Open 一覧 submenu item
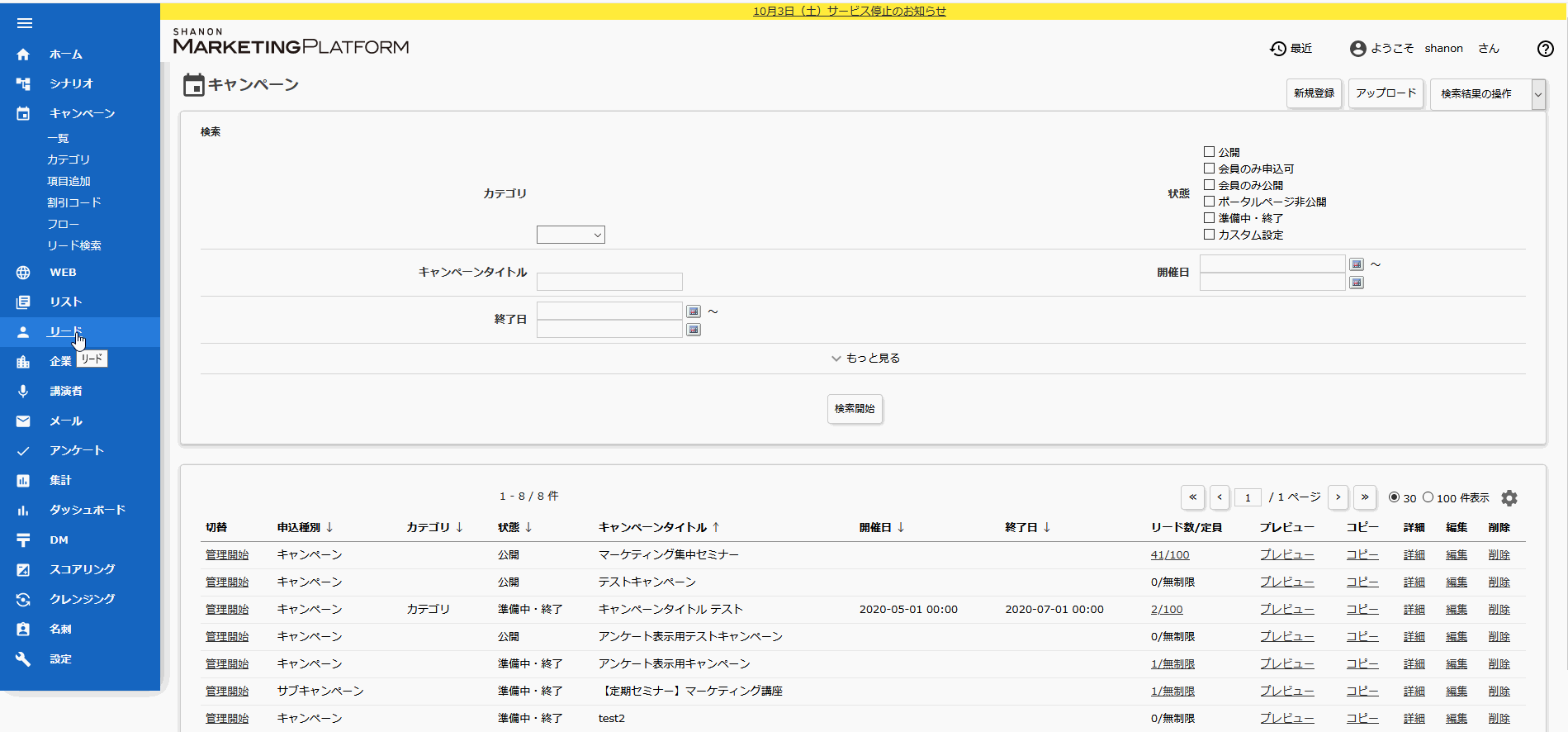 click(x=58, y=139)
